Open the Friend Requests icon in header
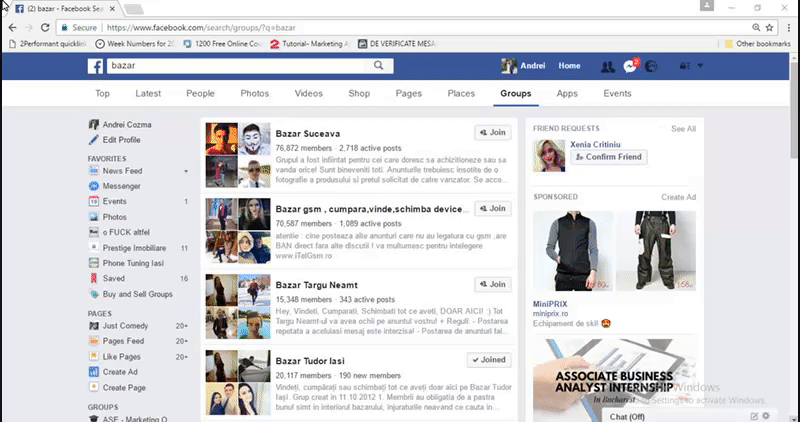This screenshot has height=422, width=800. click(607, 66)
